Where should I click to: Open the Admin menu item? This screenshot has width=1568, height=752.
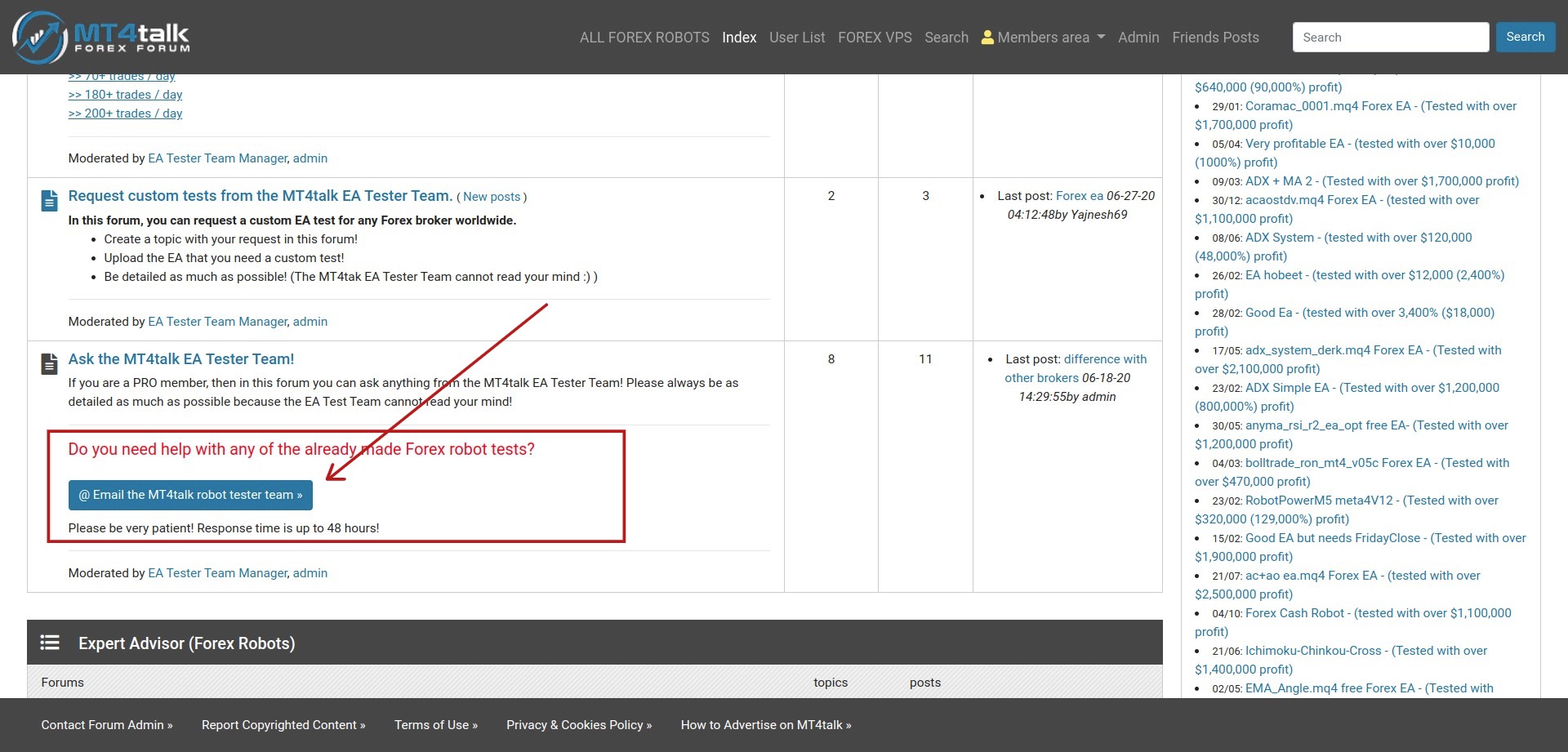pyautogui.click(x=1138, y=38)
